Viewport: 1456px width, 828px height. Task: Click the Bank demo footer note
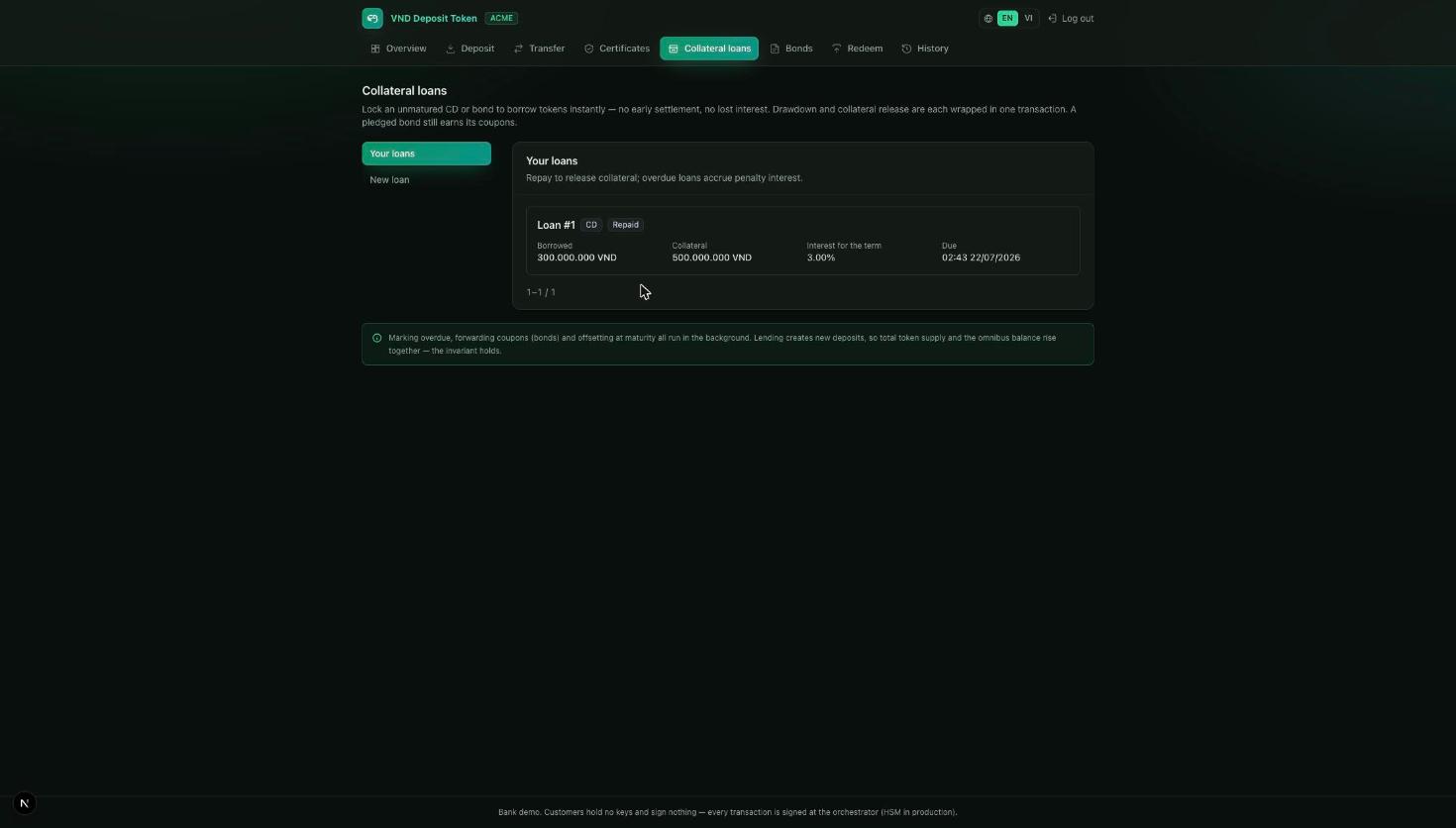(727, 812)
